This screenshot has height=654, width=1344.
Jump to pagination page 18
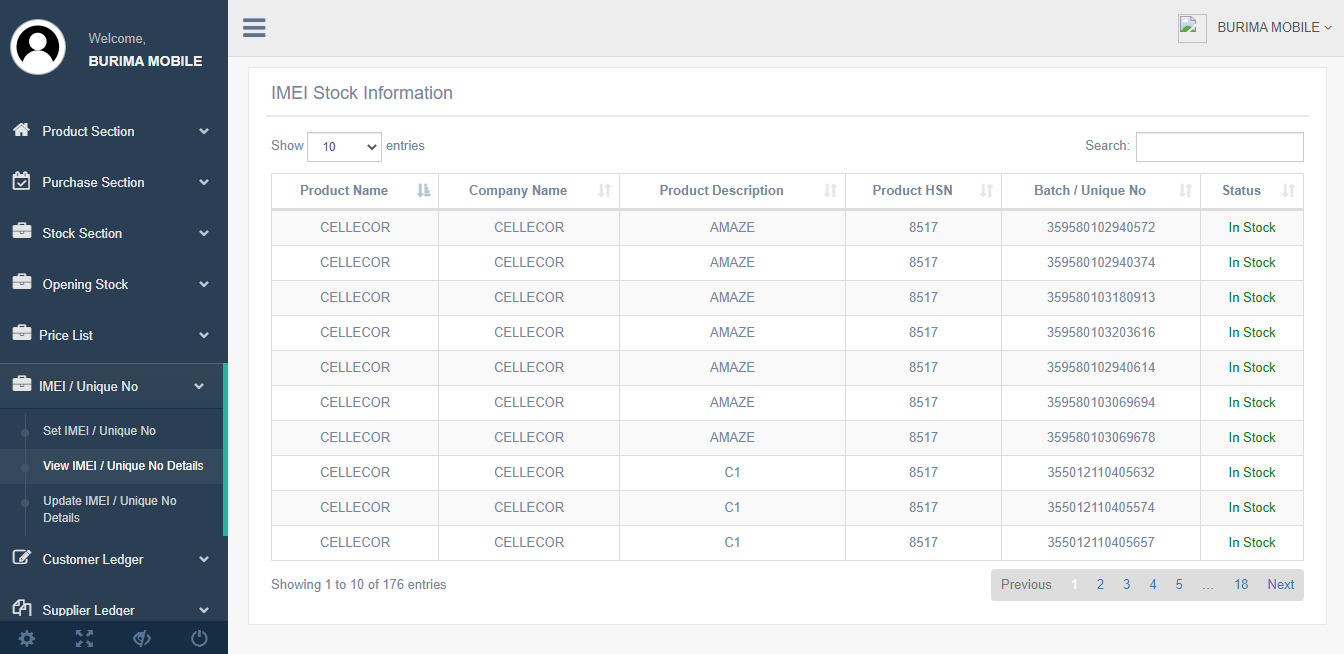[x=1241, y=585]
